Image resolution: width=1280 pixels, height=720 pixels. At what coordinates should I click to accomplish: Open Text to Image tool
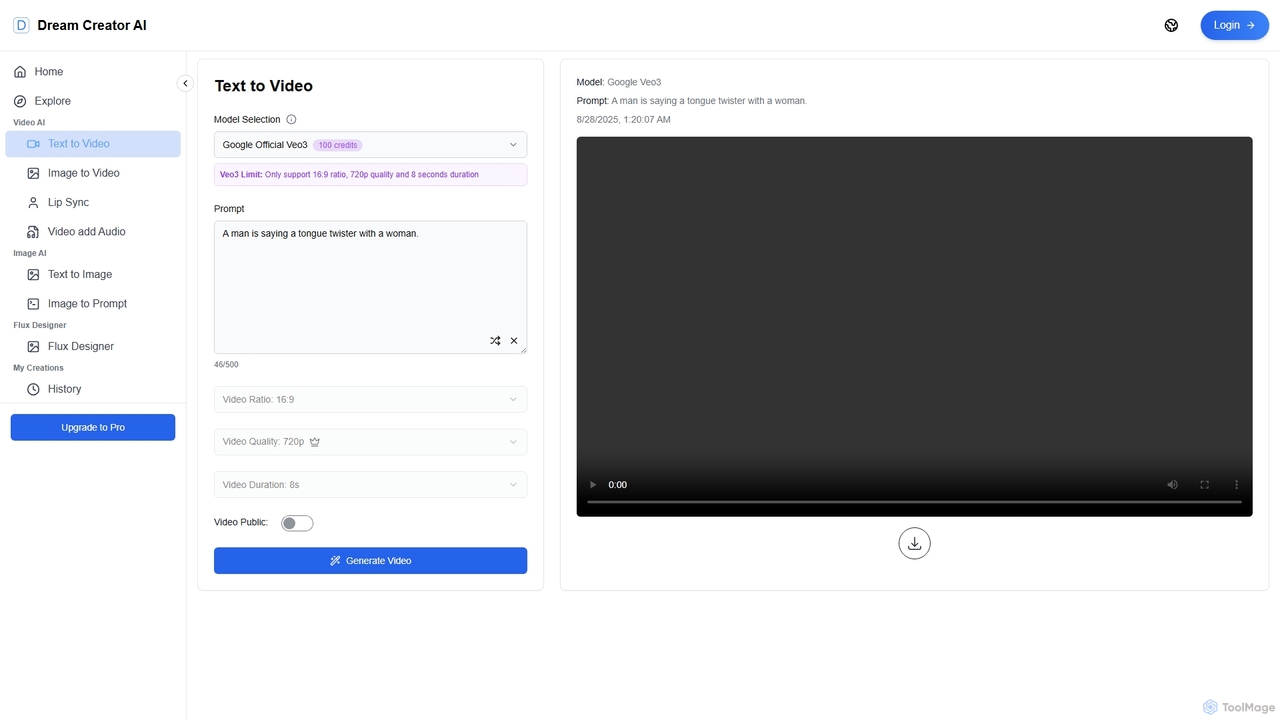pyautogui.click(x=93, y=274)
